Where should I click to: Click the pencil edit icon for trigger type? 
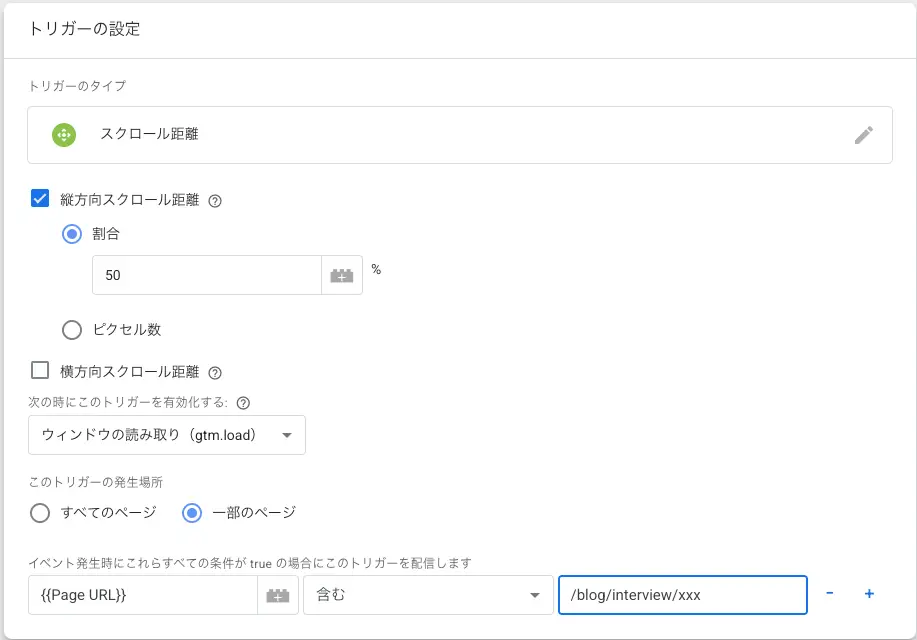tap(864, 135)
